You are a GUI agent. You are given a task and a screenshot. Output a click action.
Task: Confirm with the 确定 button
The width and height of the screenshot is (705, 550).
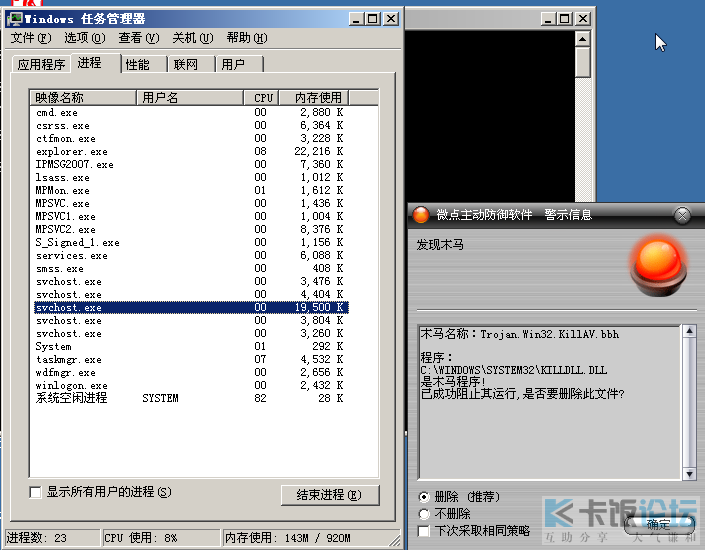tap(659, 524)
